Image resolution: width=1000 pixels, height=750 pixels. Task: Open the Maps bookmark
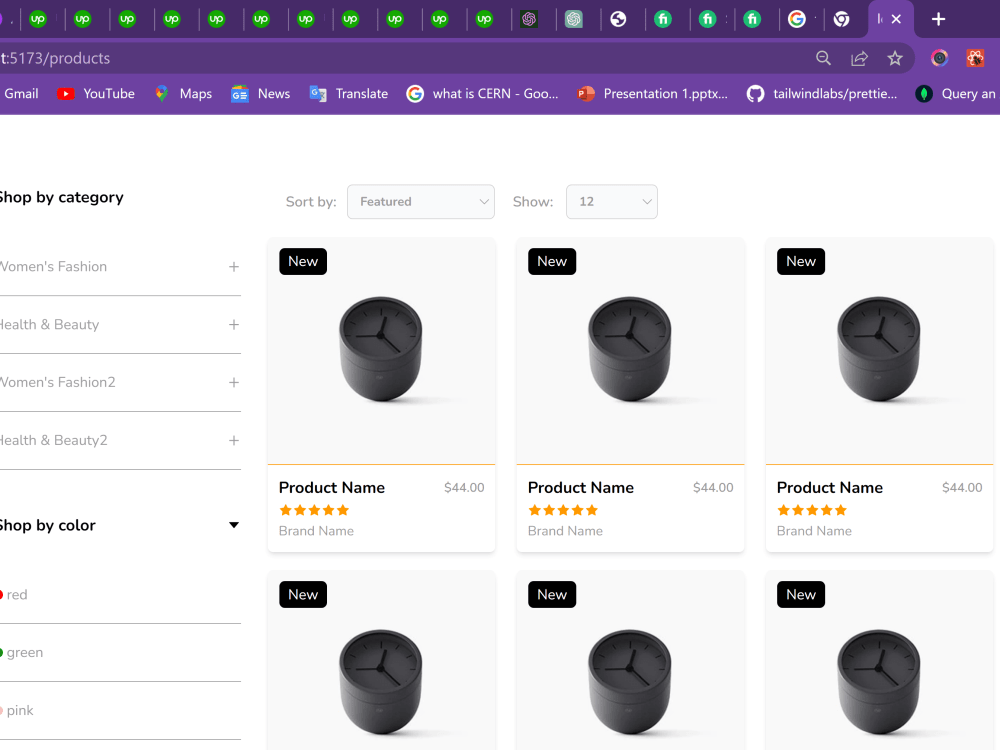click(x=183, y=94)
